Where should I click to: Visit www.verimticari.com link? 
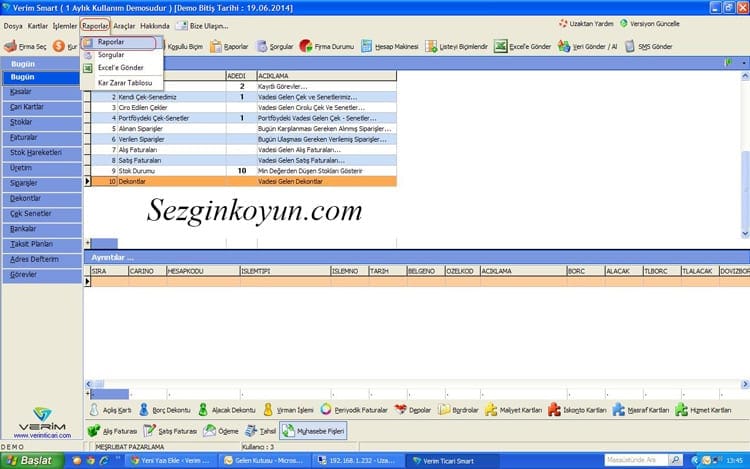pyautogui.click(x=42, y=436)
